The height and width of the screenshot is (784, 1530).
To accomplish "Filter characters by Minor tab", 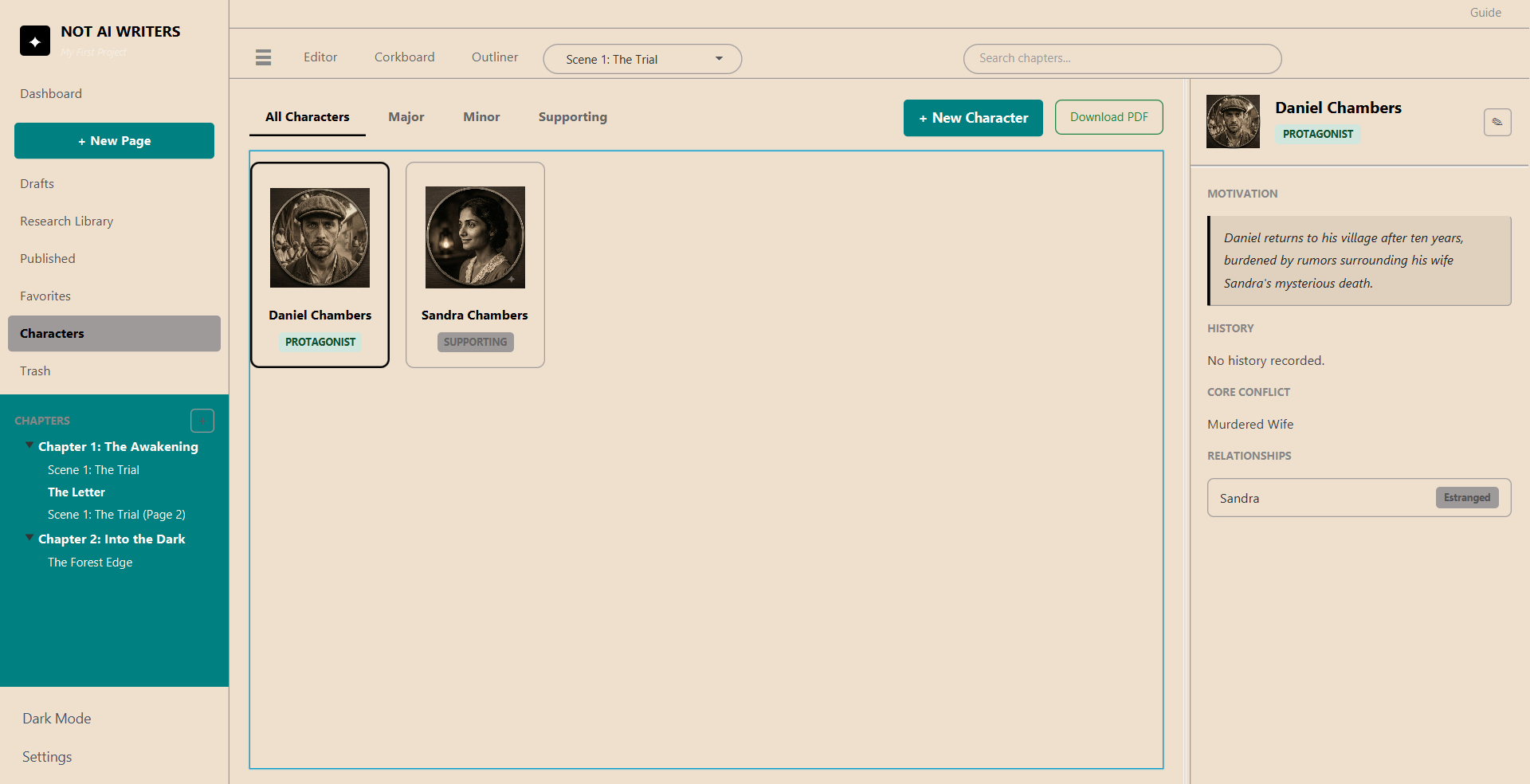I will click(482, 117).
